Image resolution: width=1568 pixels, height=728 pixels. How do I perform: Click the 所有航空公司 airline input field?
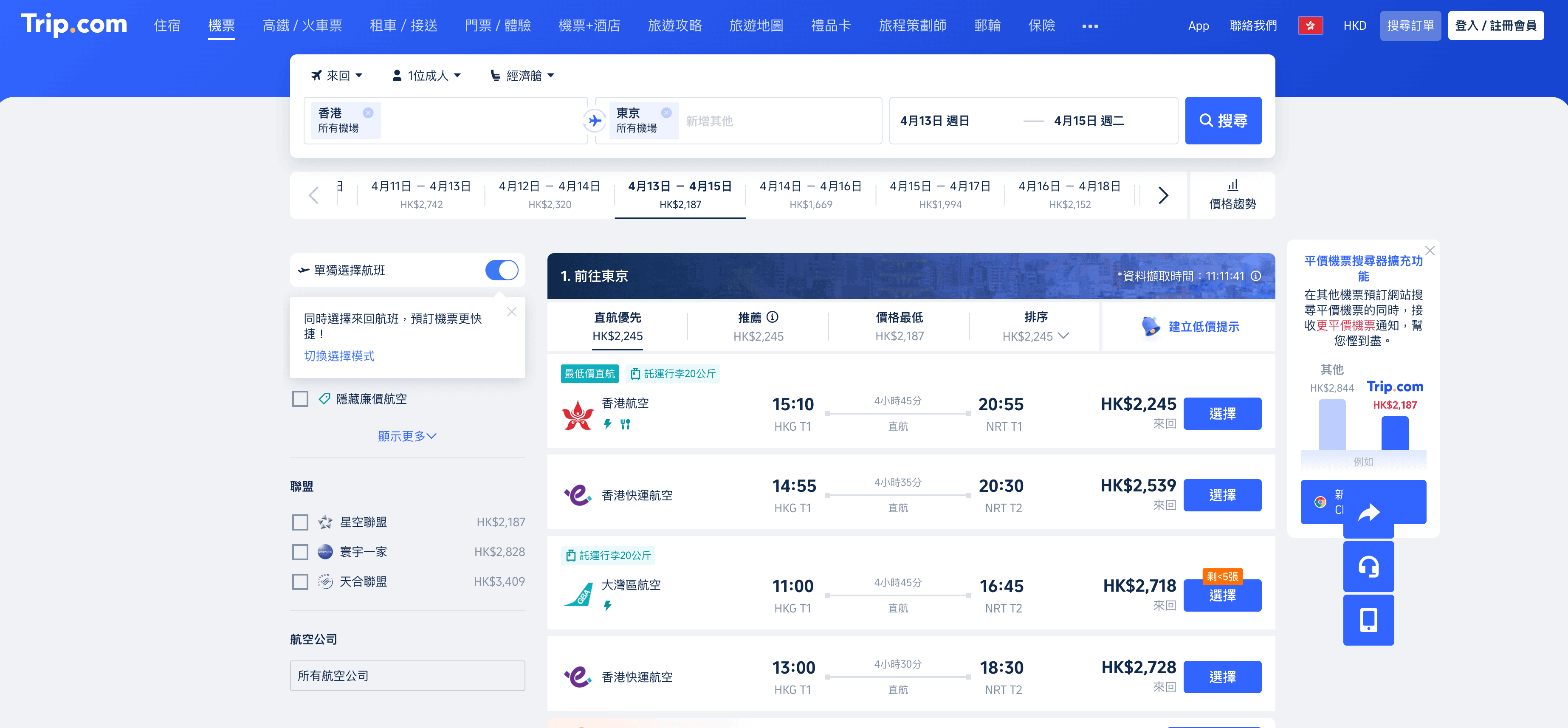tap(407, 676)
